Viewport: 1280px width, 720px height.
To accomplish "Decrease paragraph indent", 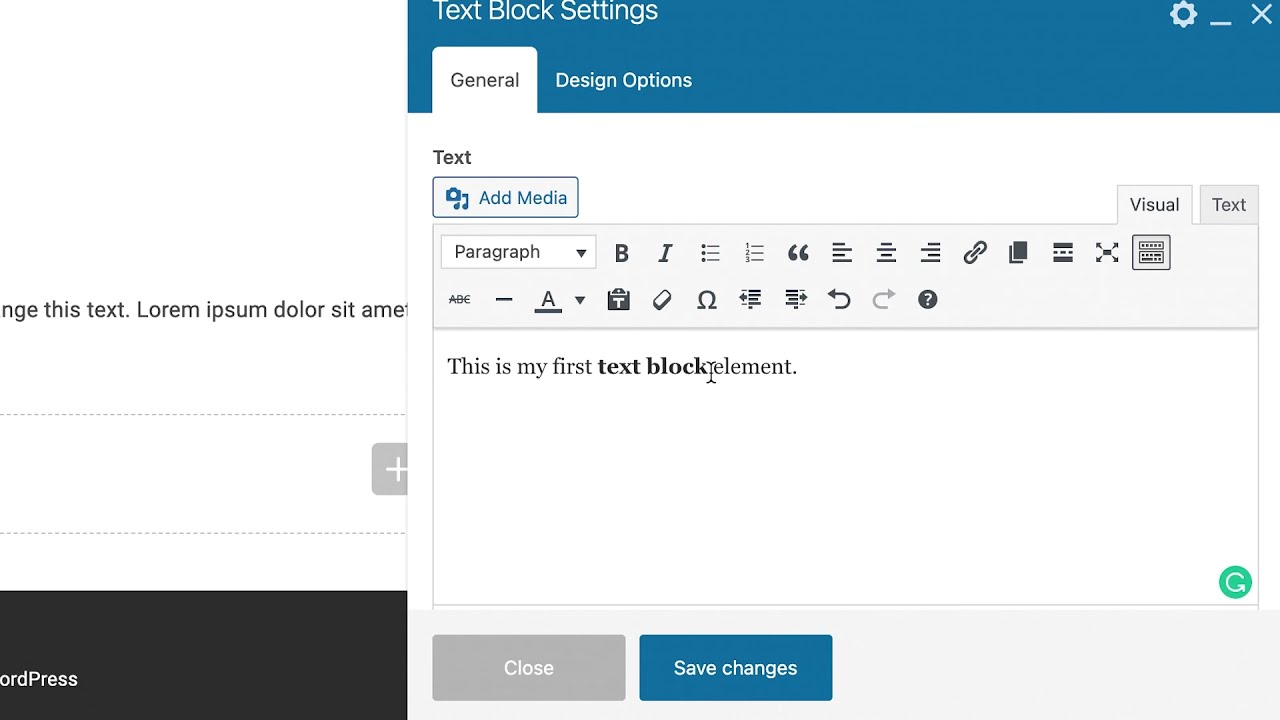I will tap(751, 299).
